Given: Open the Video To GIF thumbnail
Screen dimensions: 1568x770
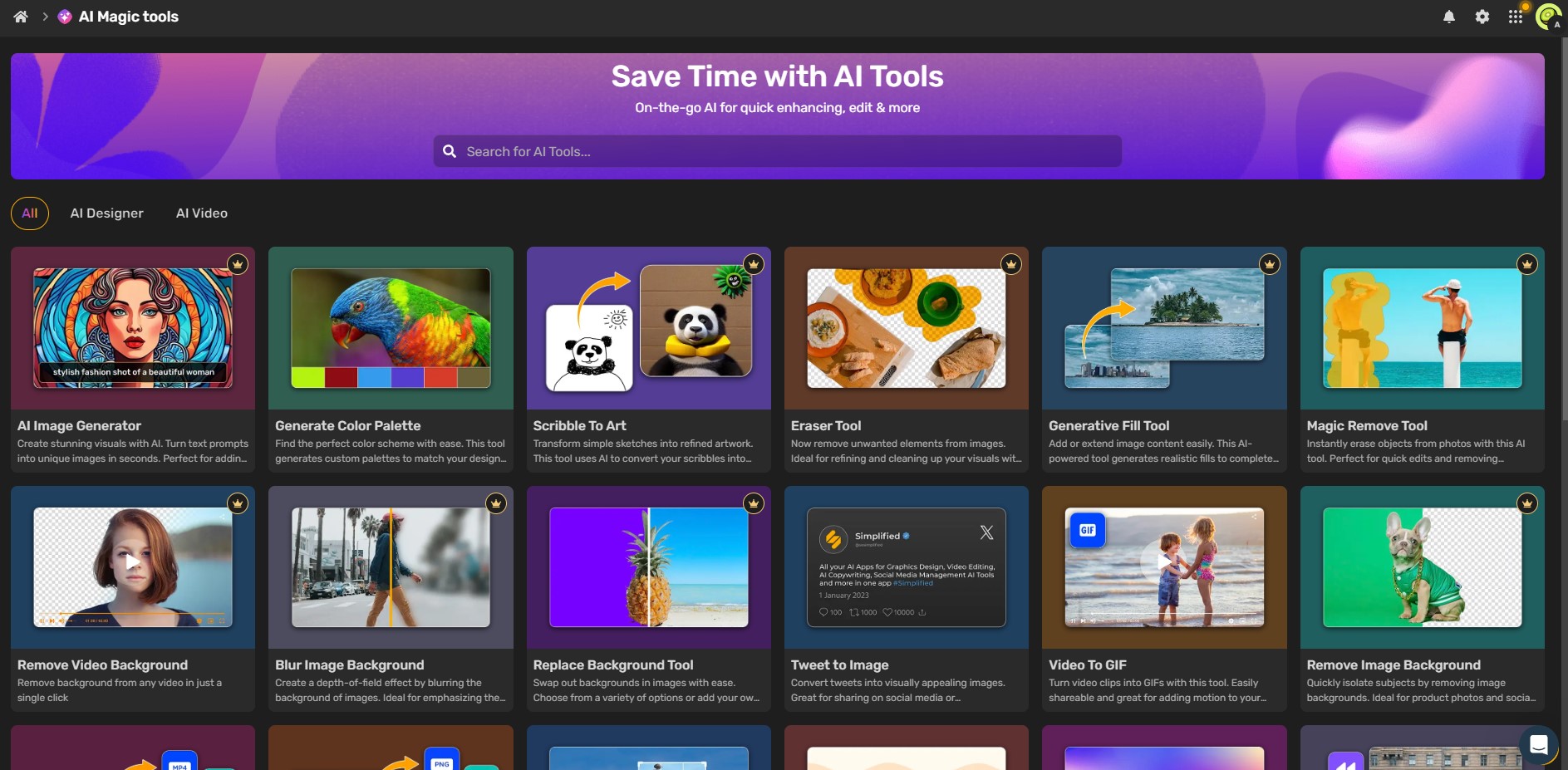Looking at the screenshot, I should tap(1164, 567).
